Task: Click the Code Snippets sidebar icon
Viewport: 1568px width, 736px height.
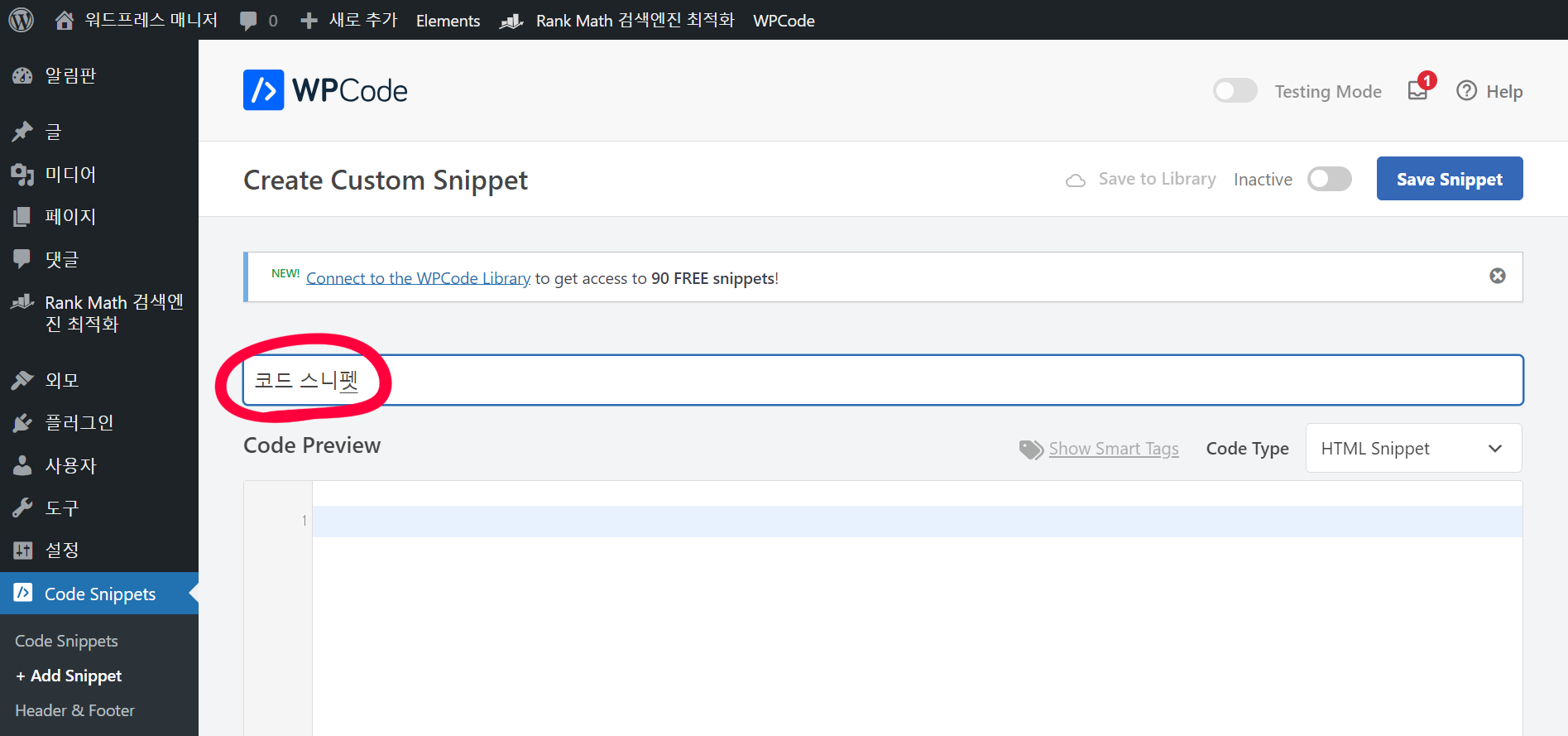Action: coord(23,593)
